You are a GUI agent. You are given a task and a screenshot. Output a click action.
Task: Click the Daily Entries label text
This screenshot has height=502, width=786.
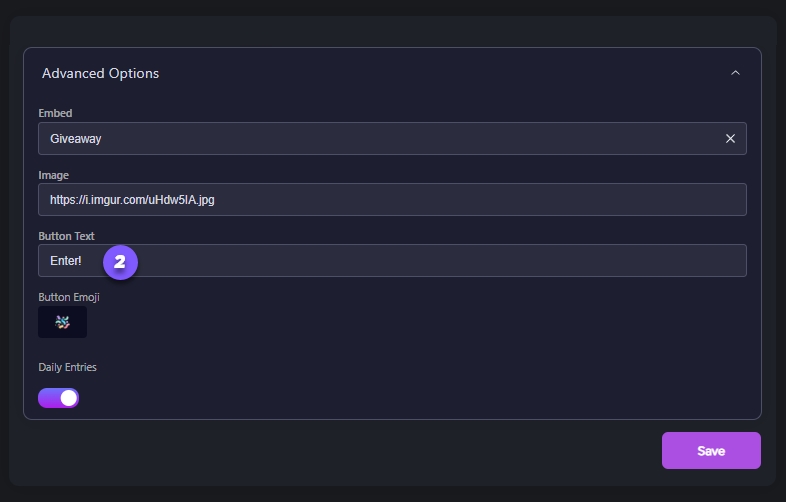click(67, 367)
